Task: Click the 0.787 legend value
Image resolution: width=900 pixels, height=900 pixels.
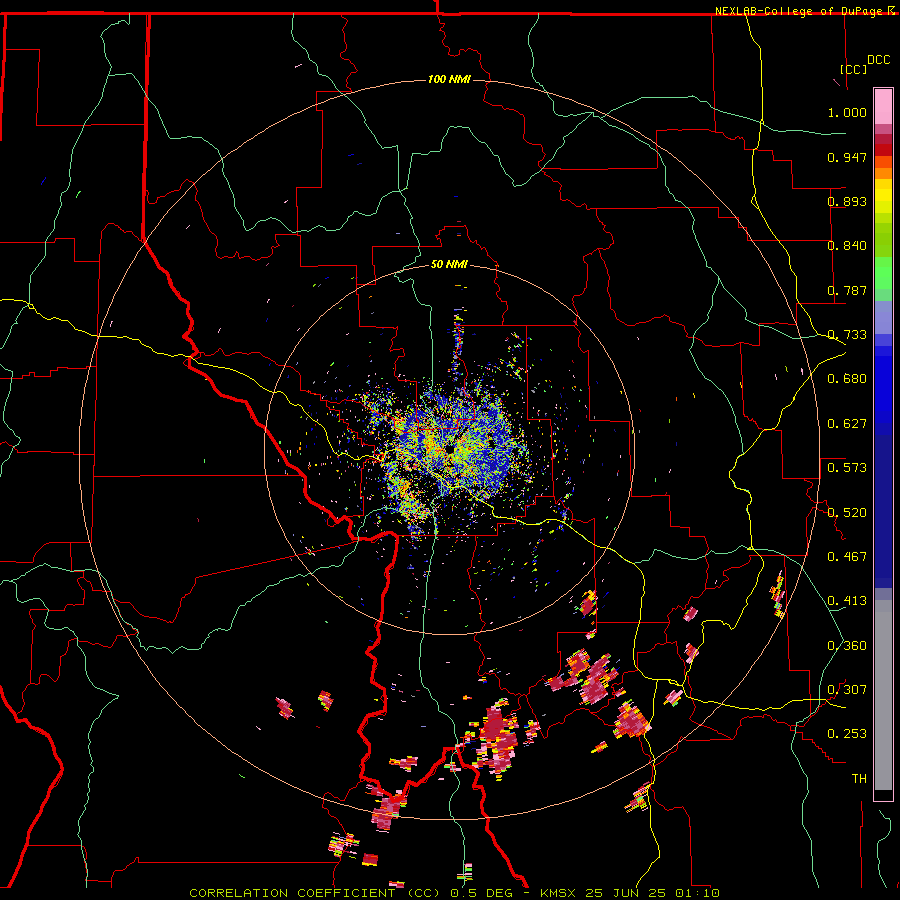Action: tap(847, 290)
